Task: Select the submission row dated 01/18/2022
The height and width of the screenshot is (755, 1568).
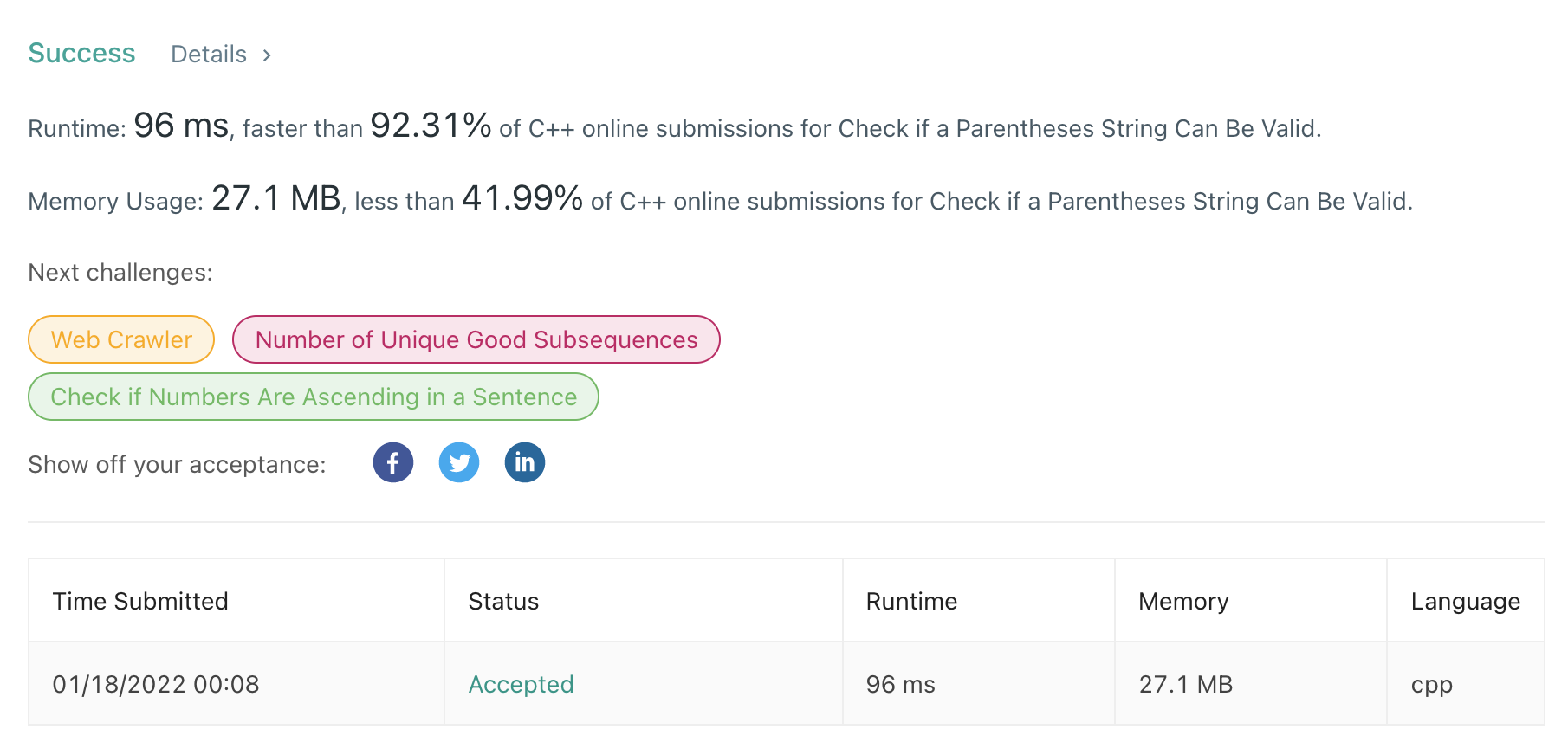Action: [x=156, y=683]
